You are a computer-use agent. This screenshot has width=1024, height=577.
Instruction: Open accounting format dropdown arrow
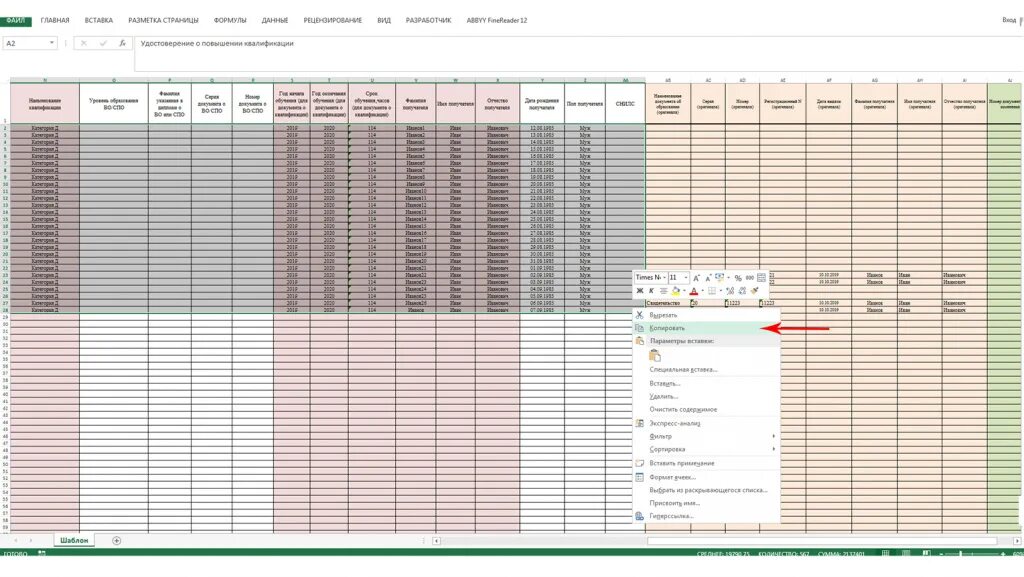click(x=728, y=278)
